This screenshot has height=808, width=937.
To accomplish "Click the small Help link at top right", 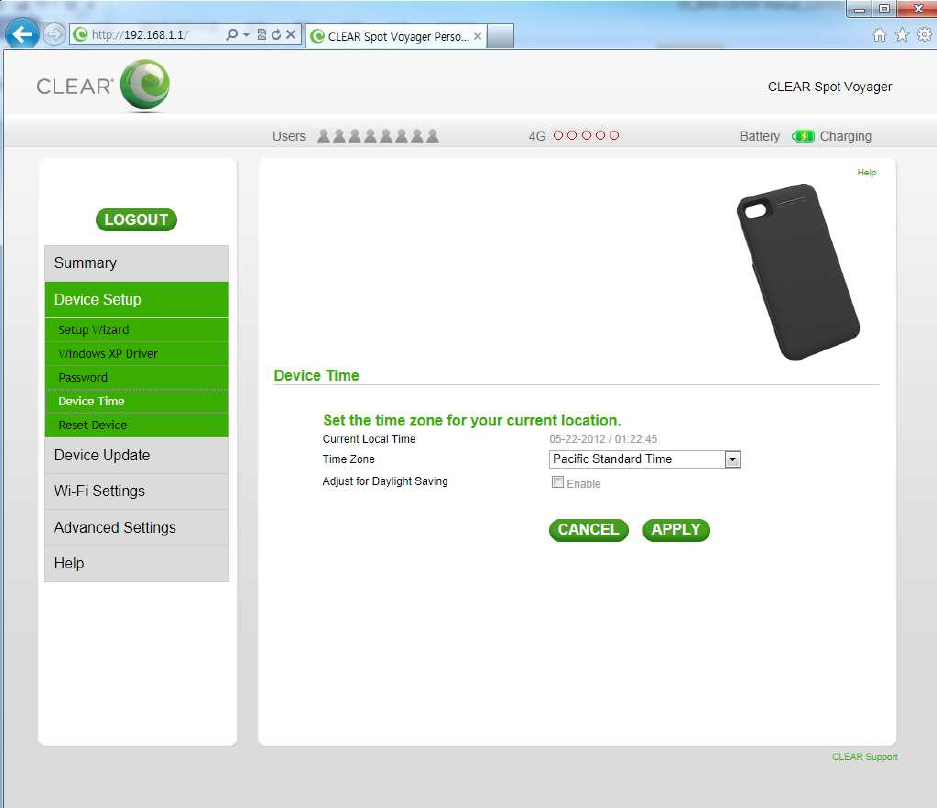I will 866,172.
